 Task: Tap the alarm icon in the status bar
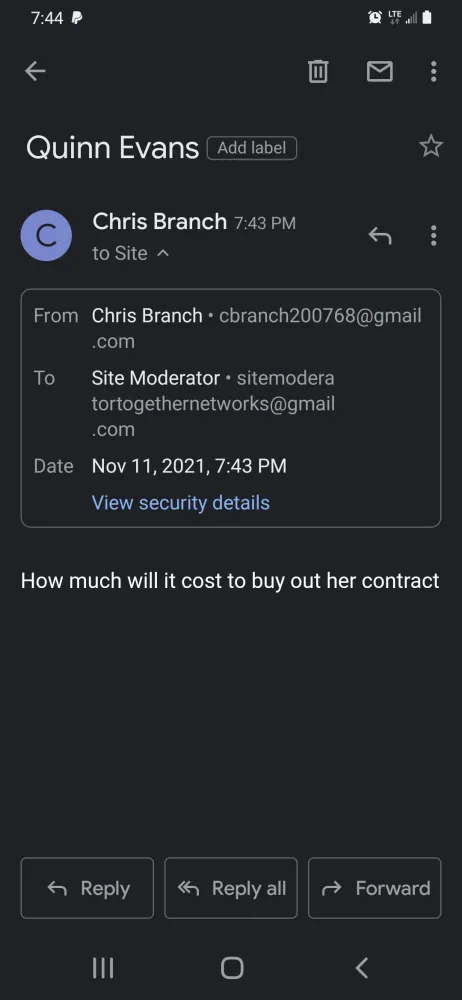tap(375, 18)
